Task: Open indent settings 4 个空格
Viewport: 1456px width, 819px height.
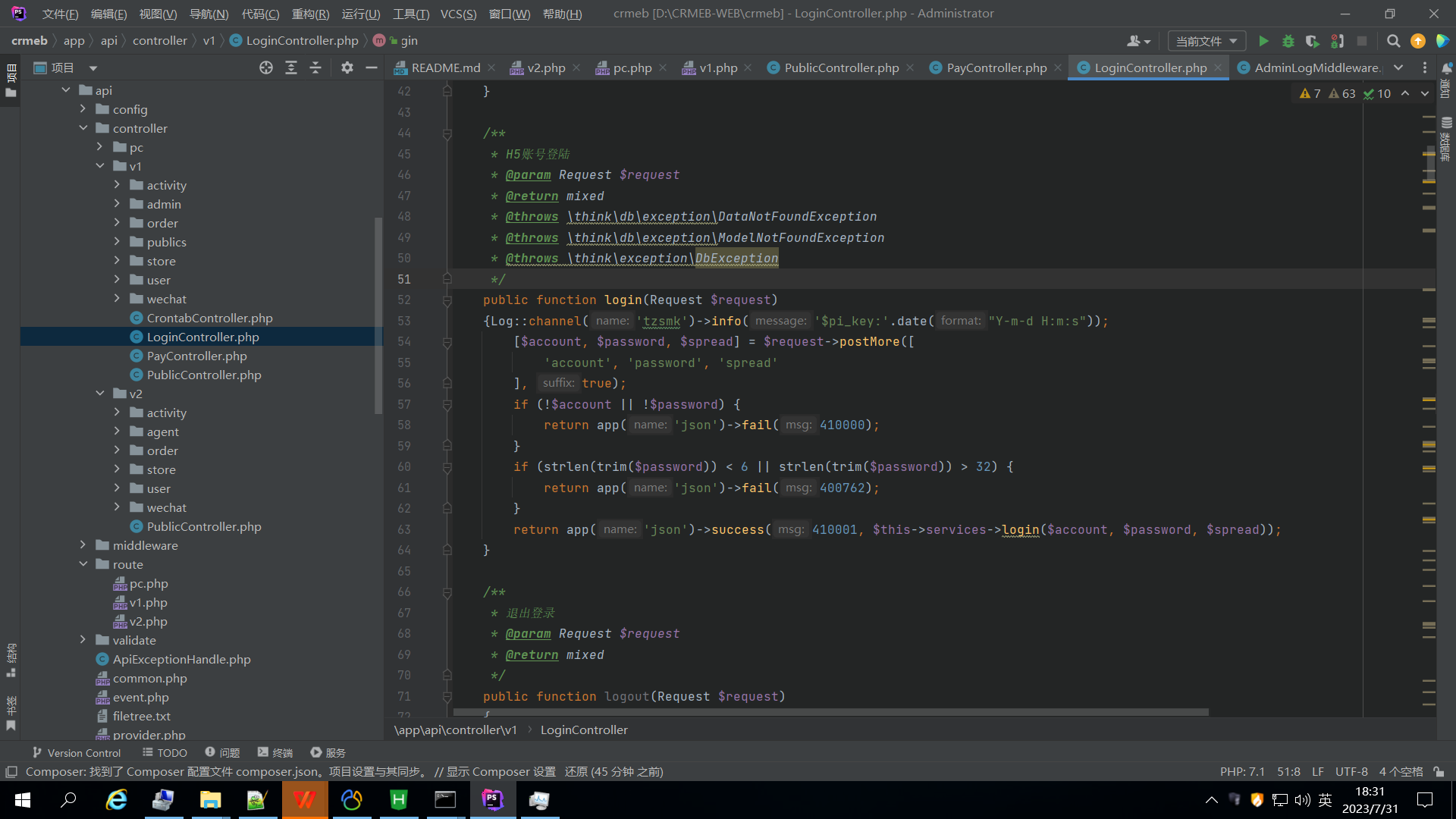Action: click(1401, 771)
